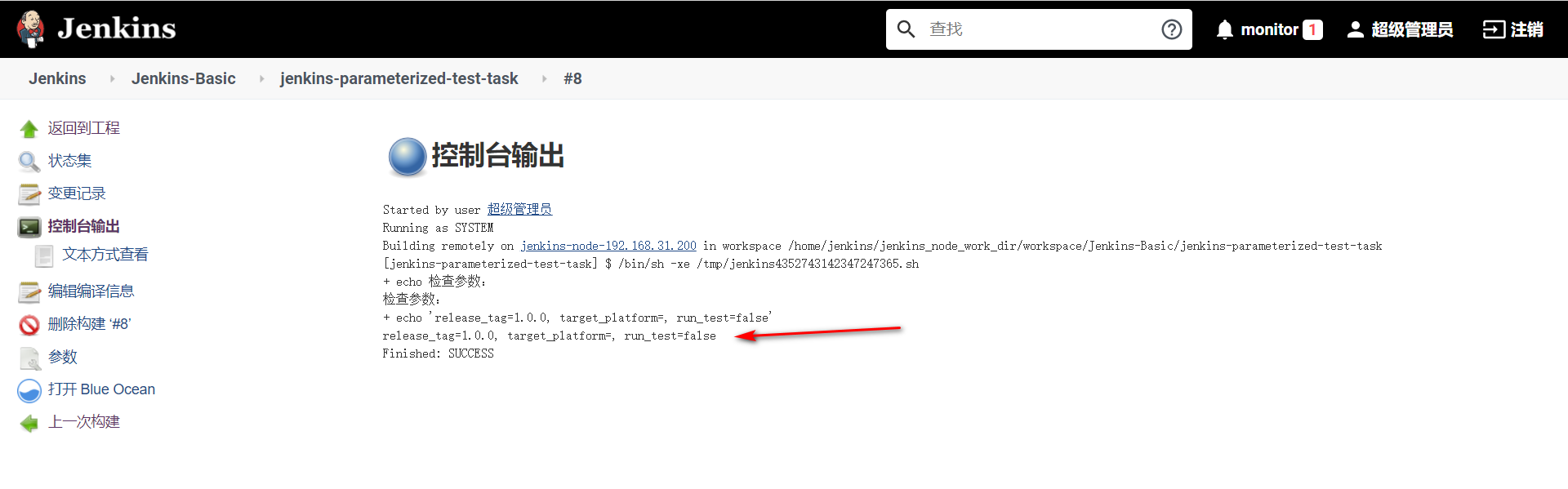Open 编辑编译信息 sidebar link
Image resolution: width=1568 pixels, height=489 pixels.
pos(91,291)
